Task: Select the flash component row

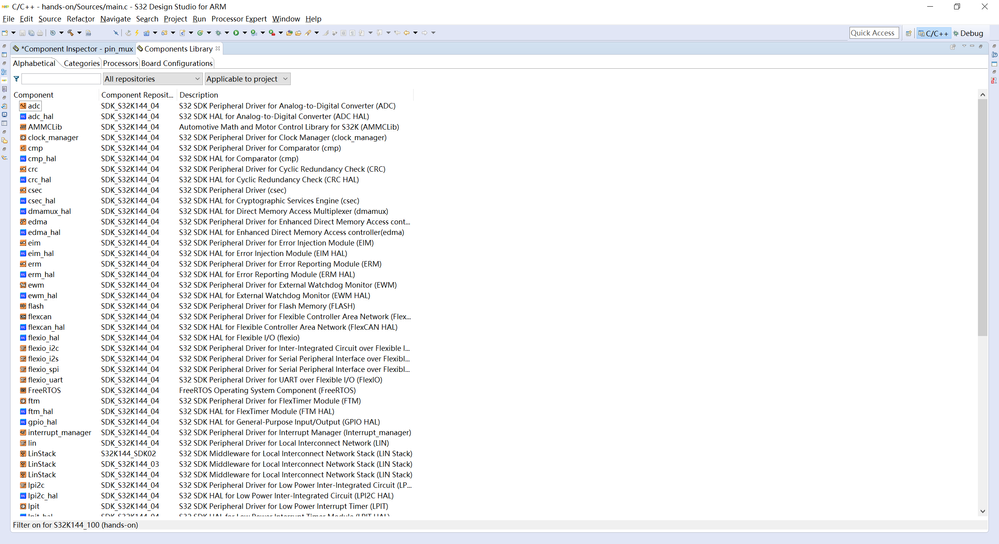Action: (213, 306)
